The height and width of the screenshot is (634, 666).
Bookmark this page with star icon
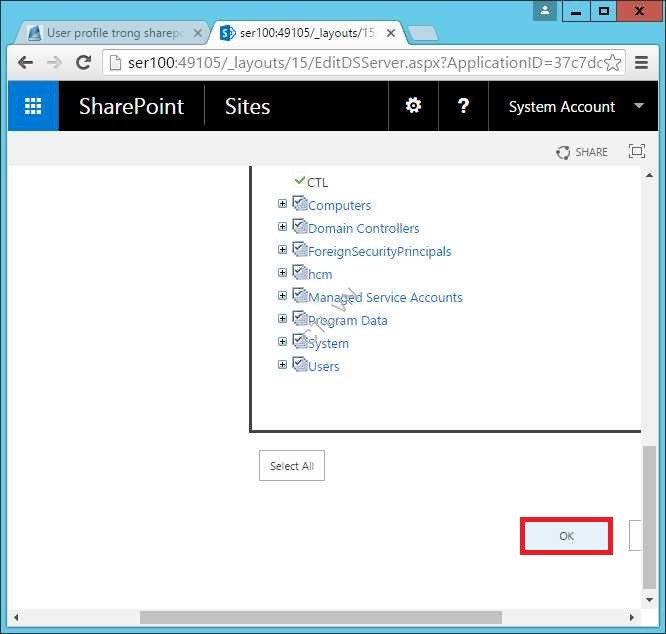(x=613, y=62)
